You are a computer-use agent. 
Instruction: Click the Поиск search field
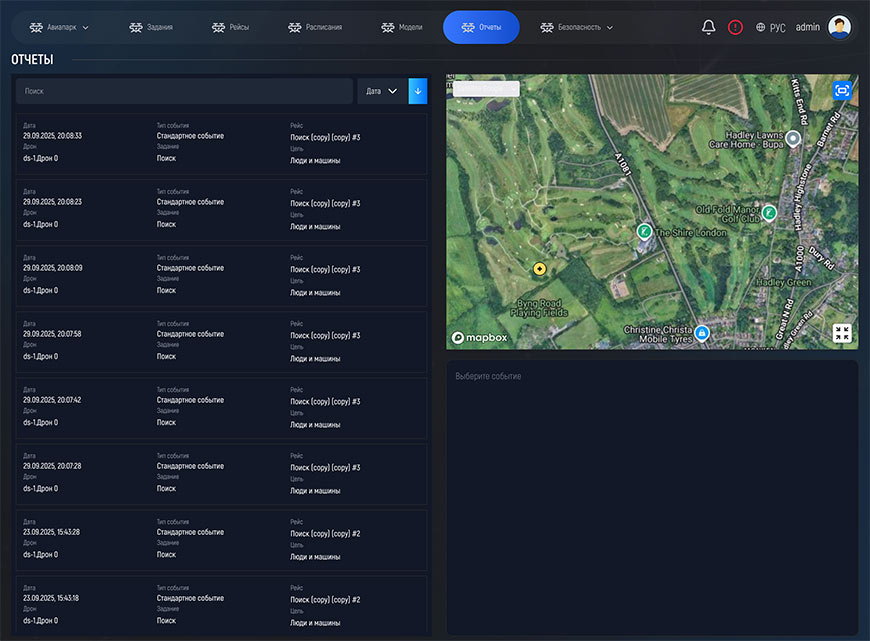pos(184,91)
